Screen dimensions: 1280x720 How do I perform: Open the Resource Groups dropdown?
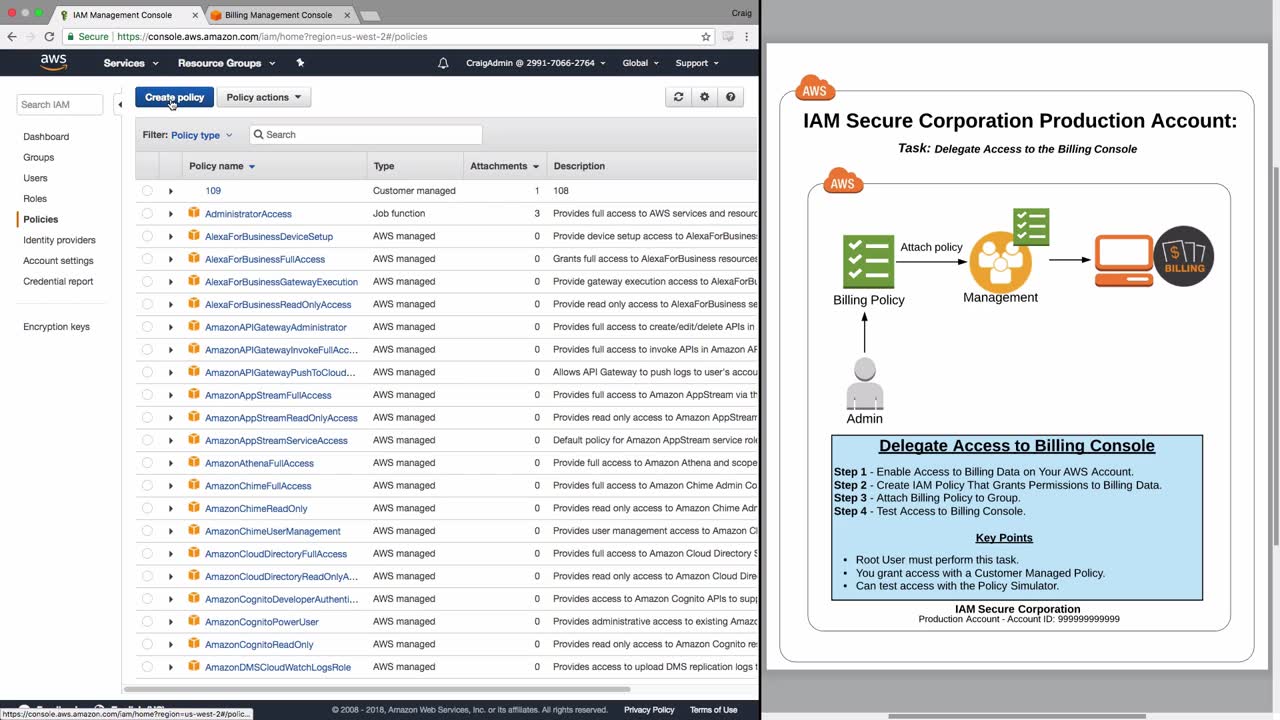point(226,63)
